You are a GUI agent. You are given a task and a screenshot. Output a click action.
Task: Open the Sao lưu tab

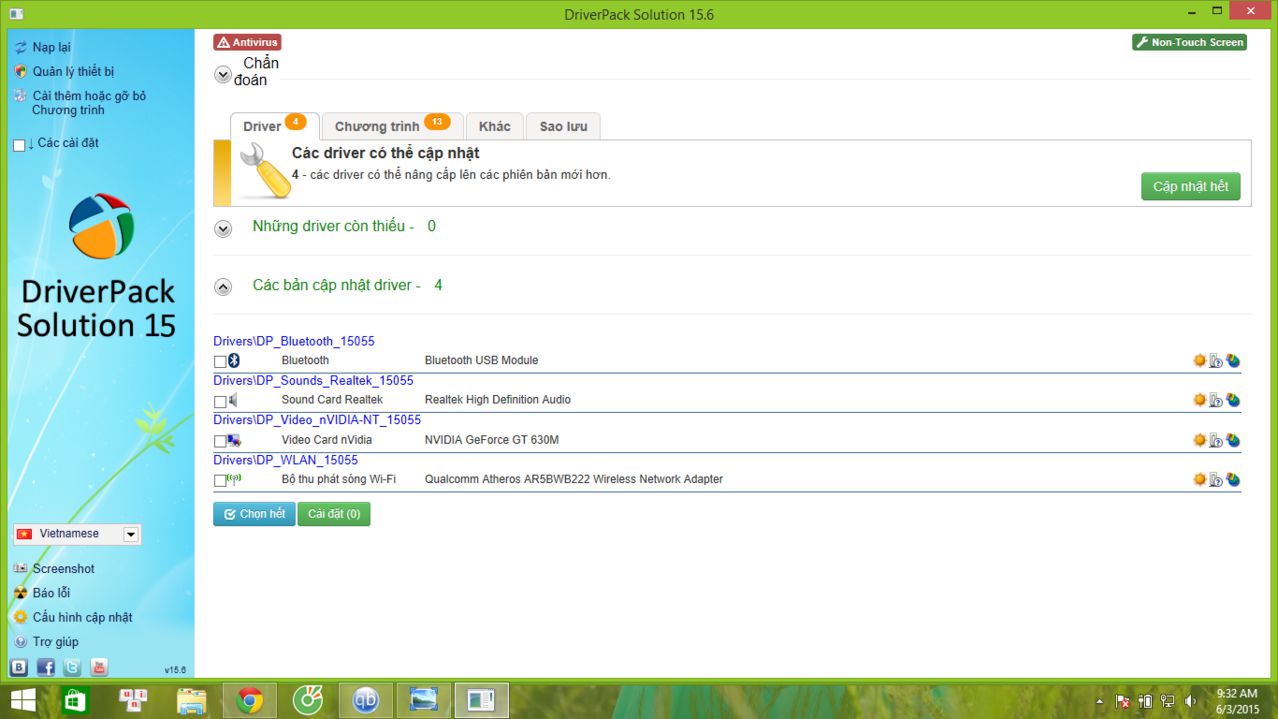[x=563, y=126]
